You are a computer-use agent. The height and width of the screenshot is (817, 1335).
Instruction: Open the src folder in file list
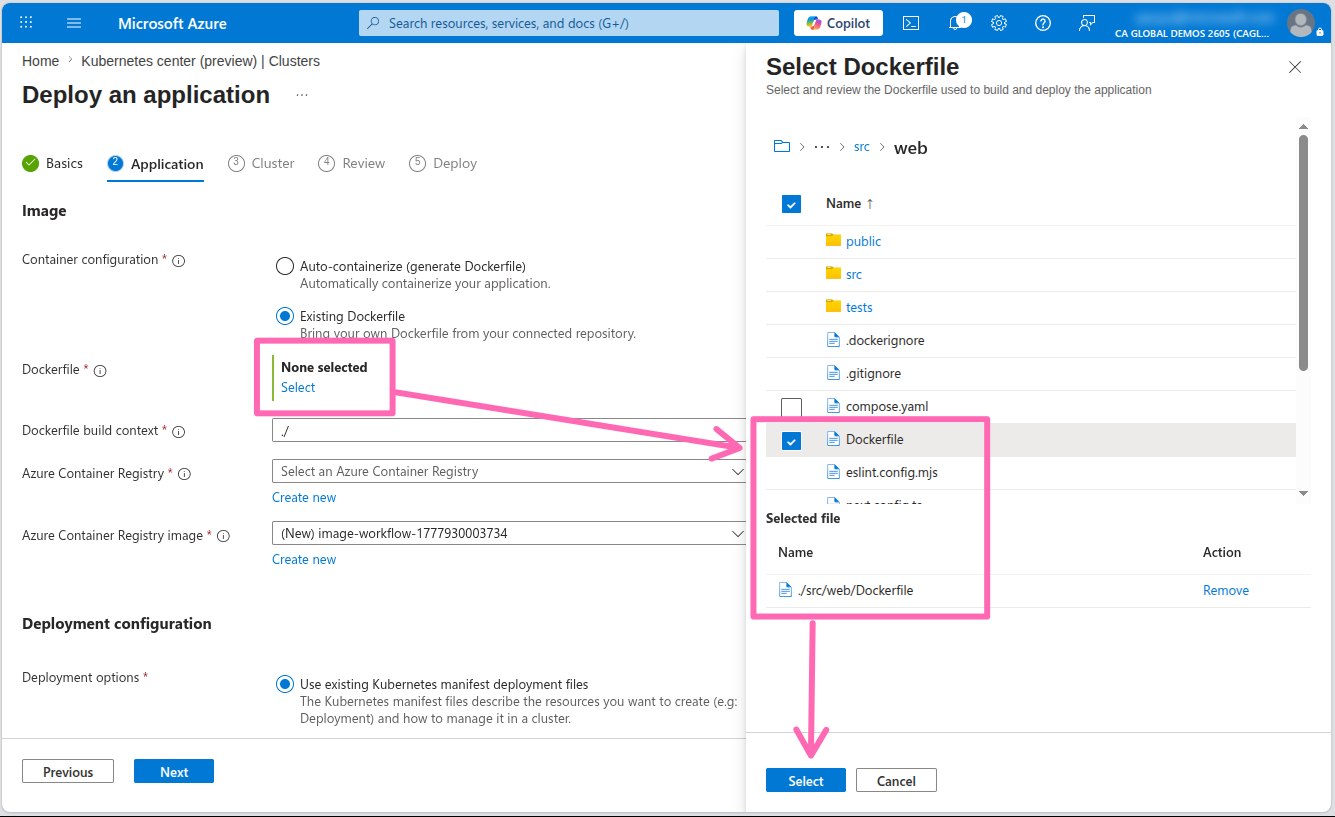(x=854, y=274)
